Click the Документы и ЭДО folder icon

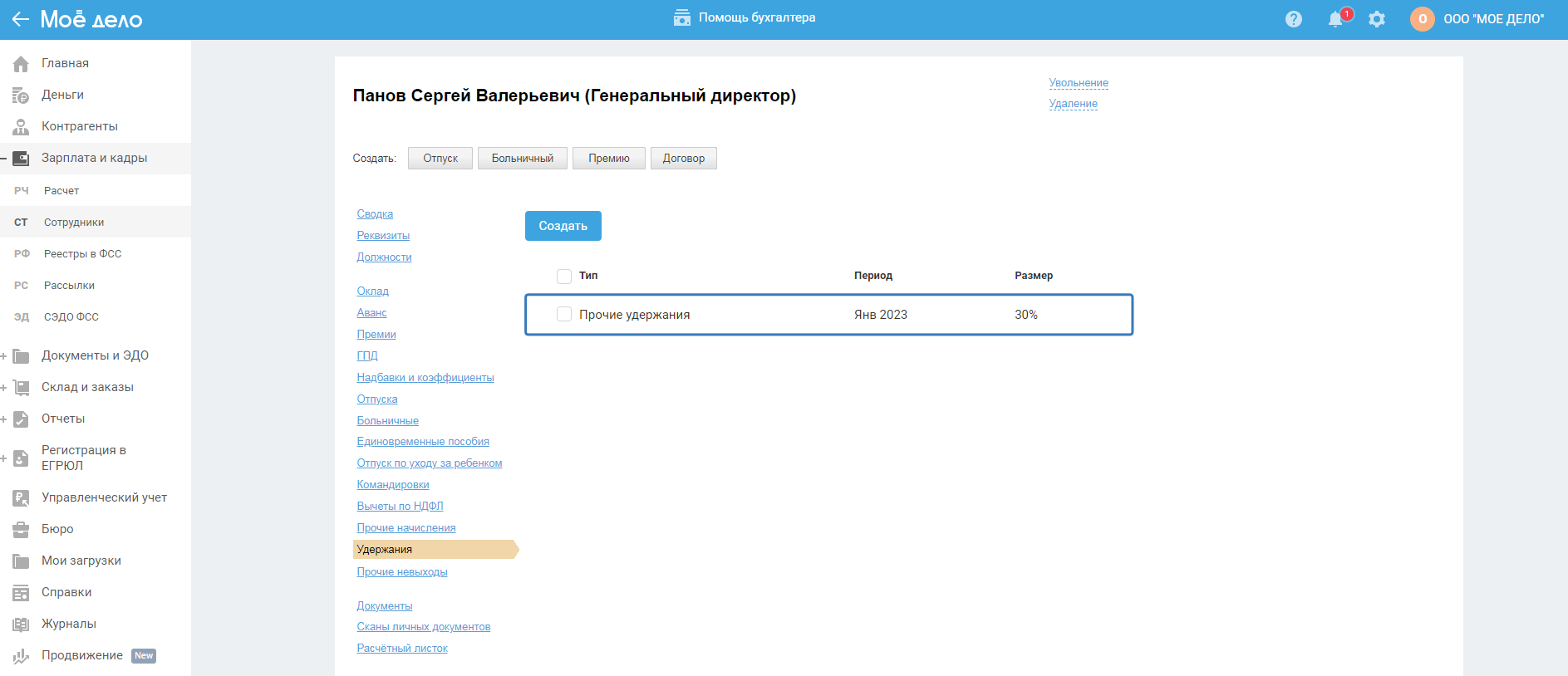[21, 355]
